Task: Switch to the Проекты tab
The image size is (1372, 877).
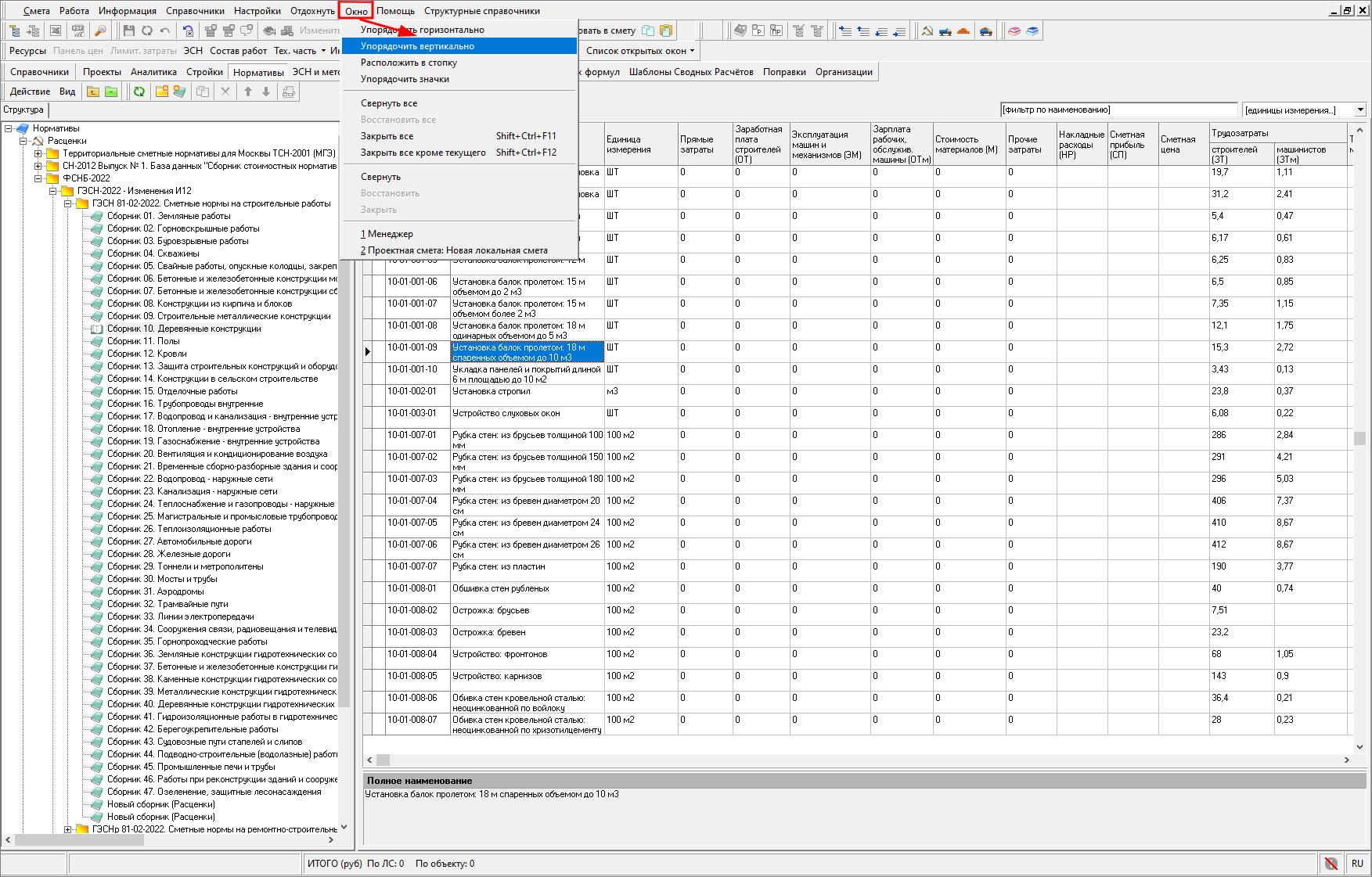Action: coord(102,72)
